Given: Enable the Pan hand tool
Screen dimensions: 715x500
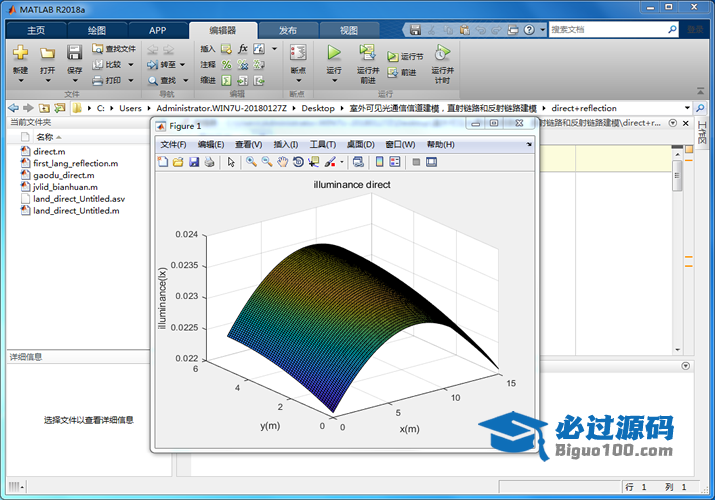Looking at the screenshot, I should click(x=283, y=162).
